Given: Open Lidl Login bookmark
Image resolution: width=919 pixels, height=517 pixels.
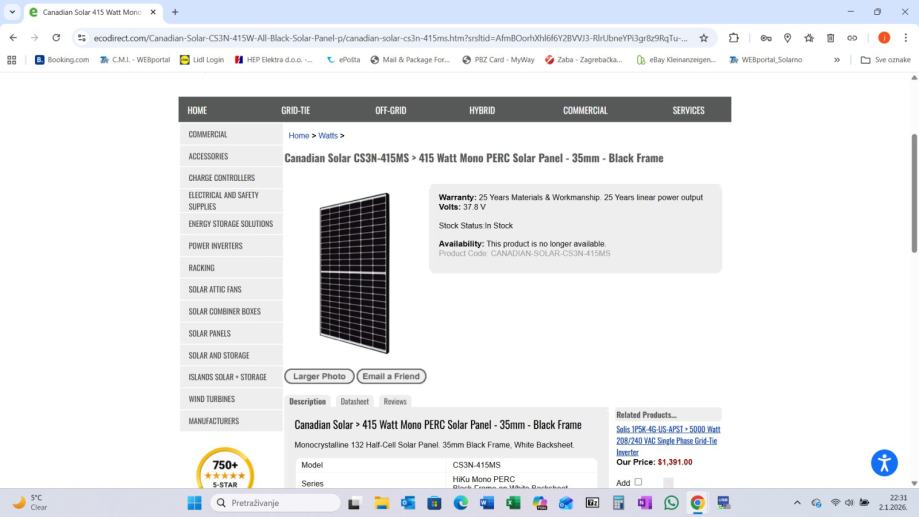Looking at the screenshot, I should tap(202, 60).
